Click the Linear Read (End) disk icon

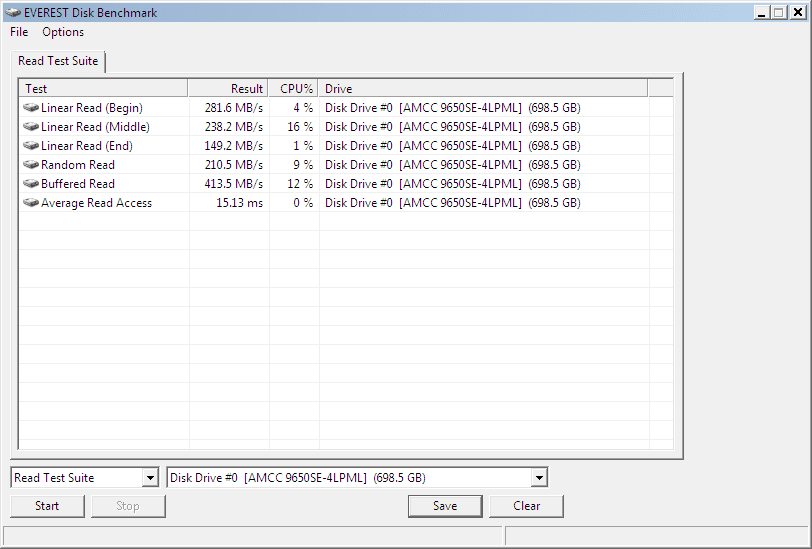pyautogui.click(x=31, y=146)
